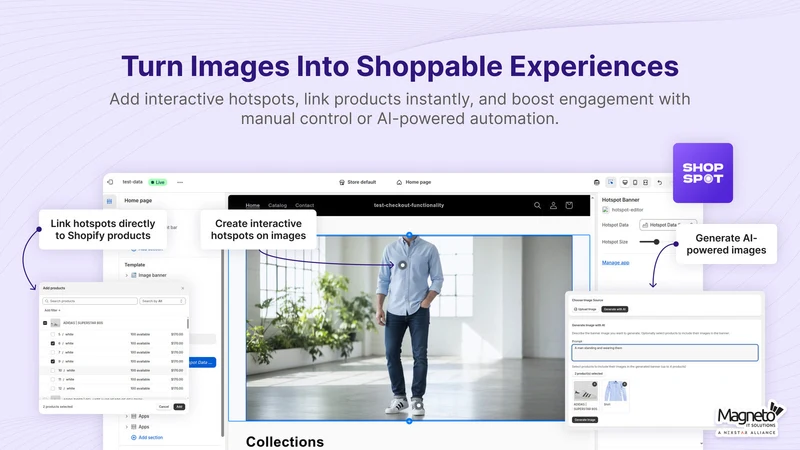Click the hotspot marker on the sneaker
The width and height of the screenshot is (800, 450).
tap(418, 406)
